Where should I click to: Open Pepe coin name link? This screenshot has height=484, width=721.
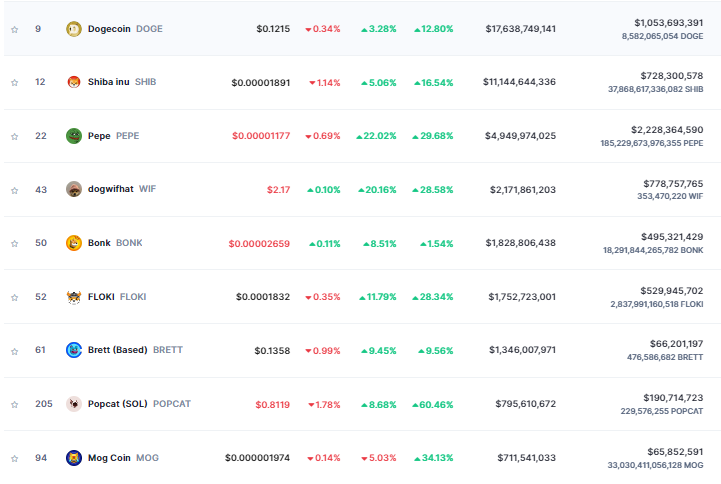coord(99,136)
